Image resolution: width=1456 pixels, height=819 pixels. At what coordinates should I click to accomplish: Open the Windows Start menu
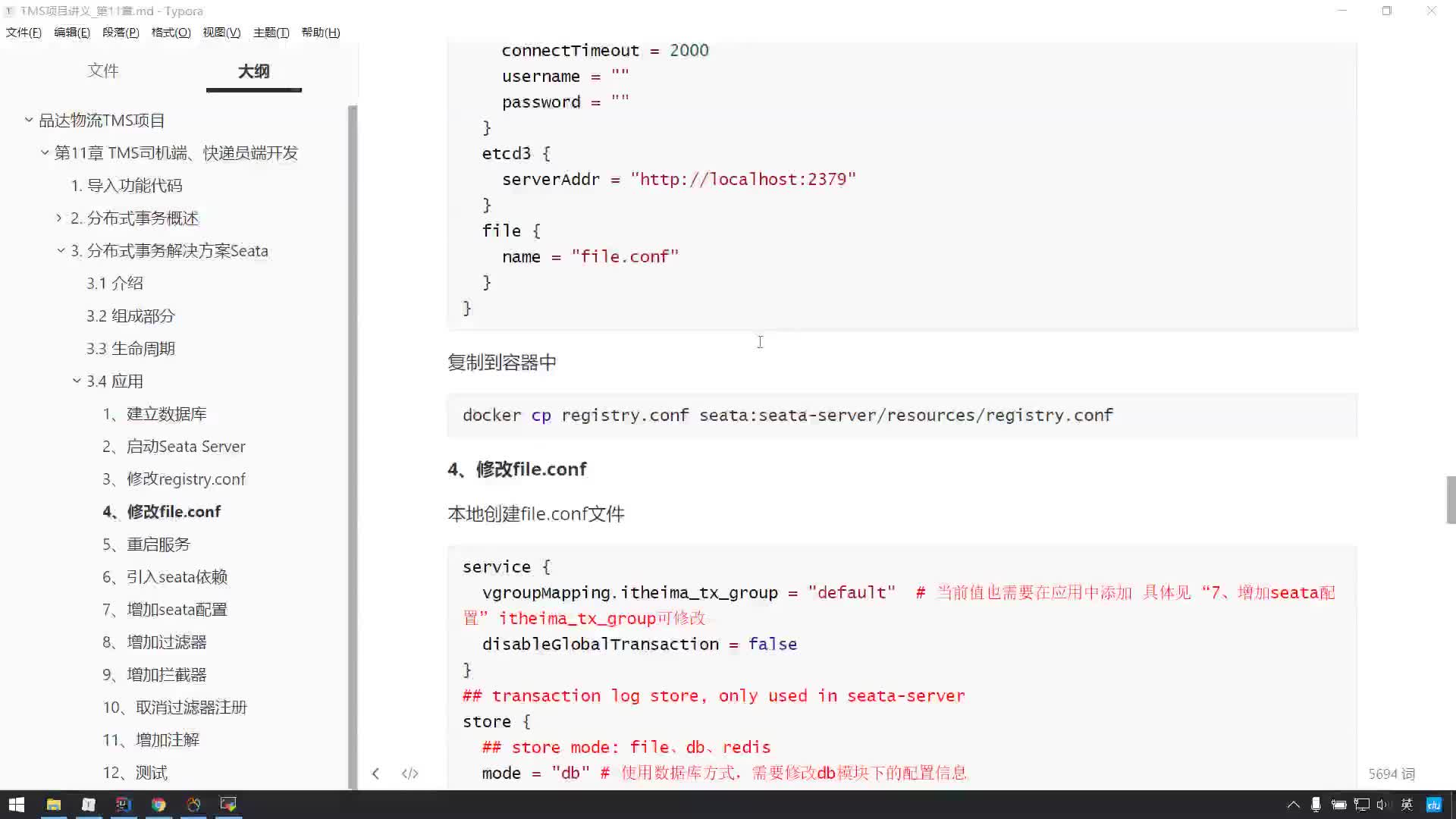(x=17, y=805)
